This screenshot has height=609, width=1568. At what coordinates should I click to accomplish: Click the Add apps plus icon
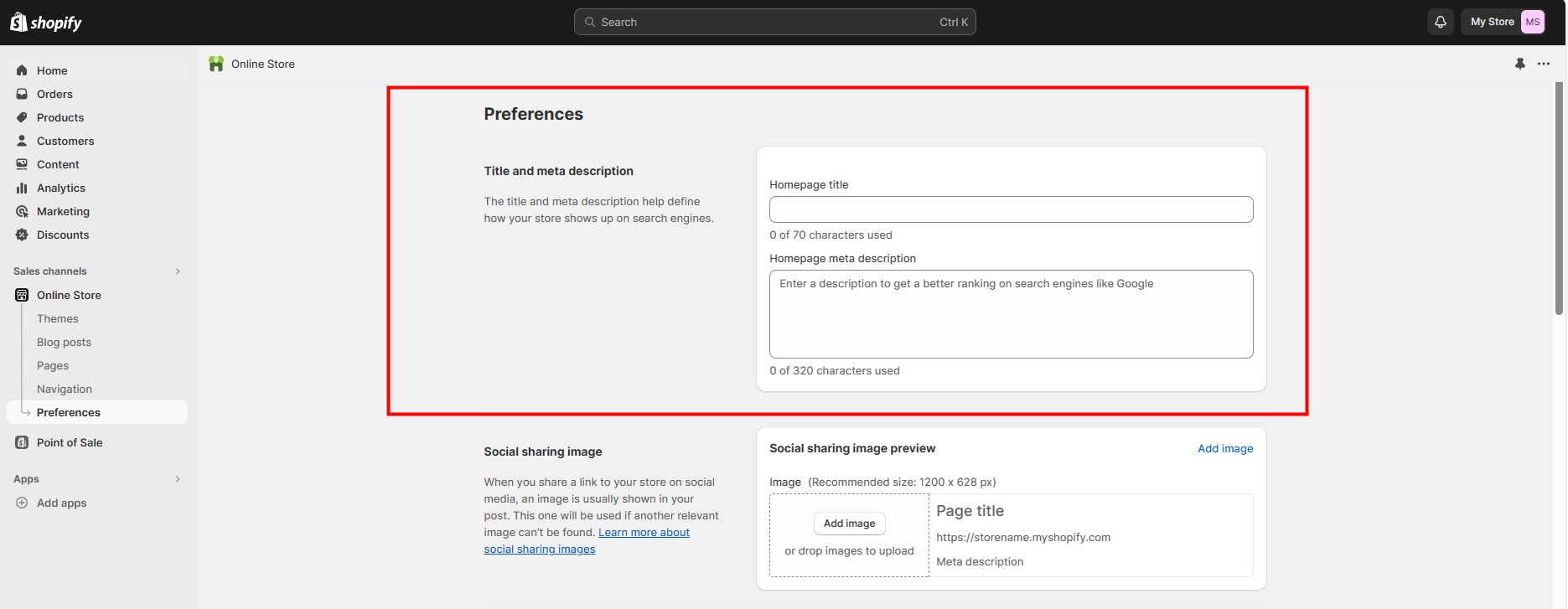(22, 503)
